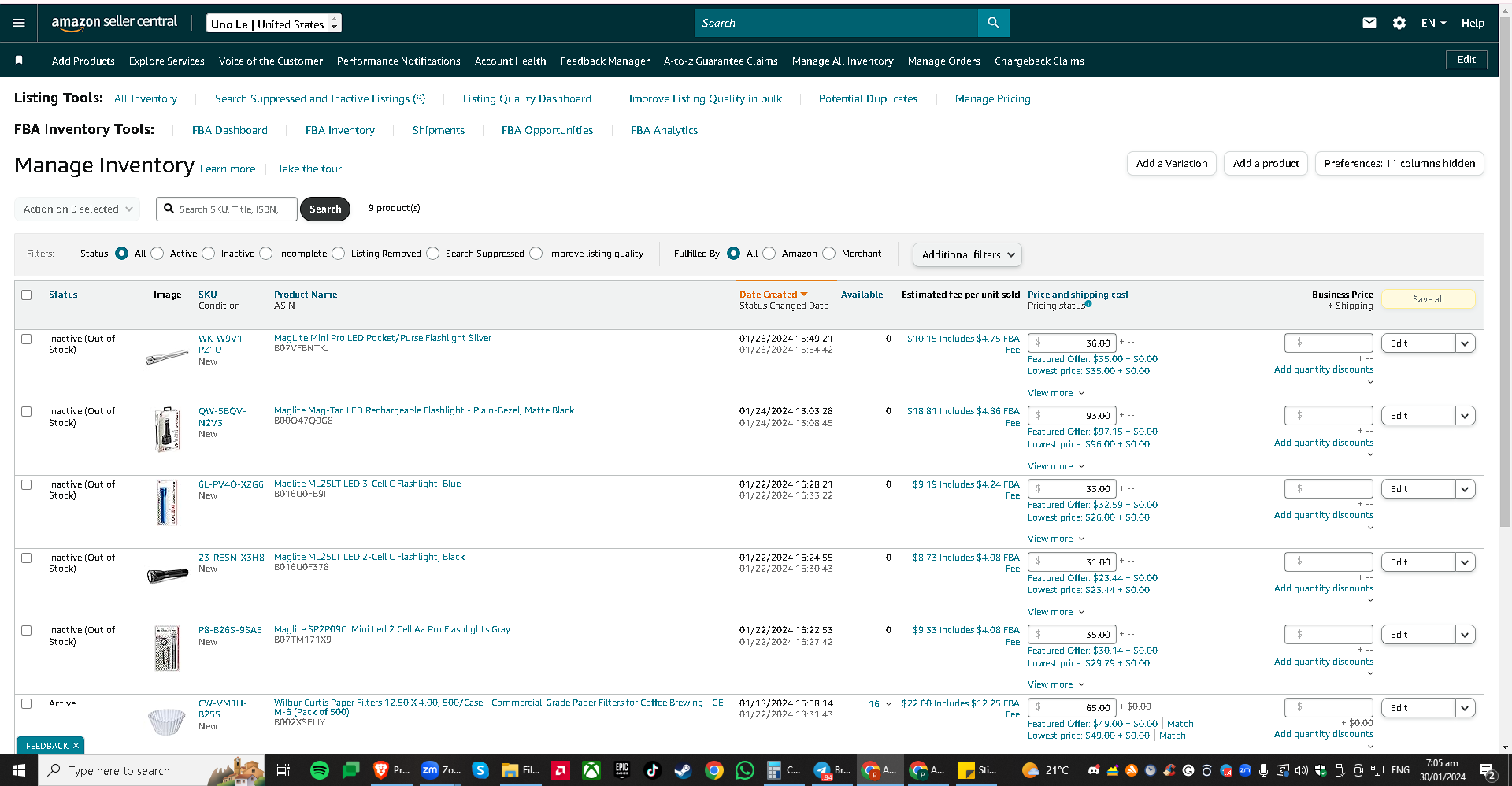Open Account Health in nav bar
The height and width of the screenshot is (786, 1512).
coord(510,61)
